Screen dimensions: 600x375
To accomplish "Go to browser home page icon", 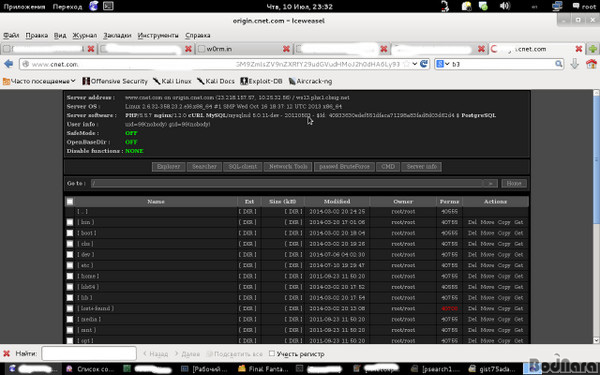I will click(x=591, y=64).
